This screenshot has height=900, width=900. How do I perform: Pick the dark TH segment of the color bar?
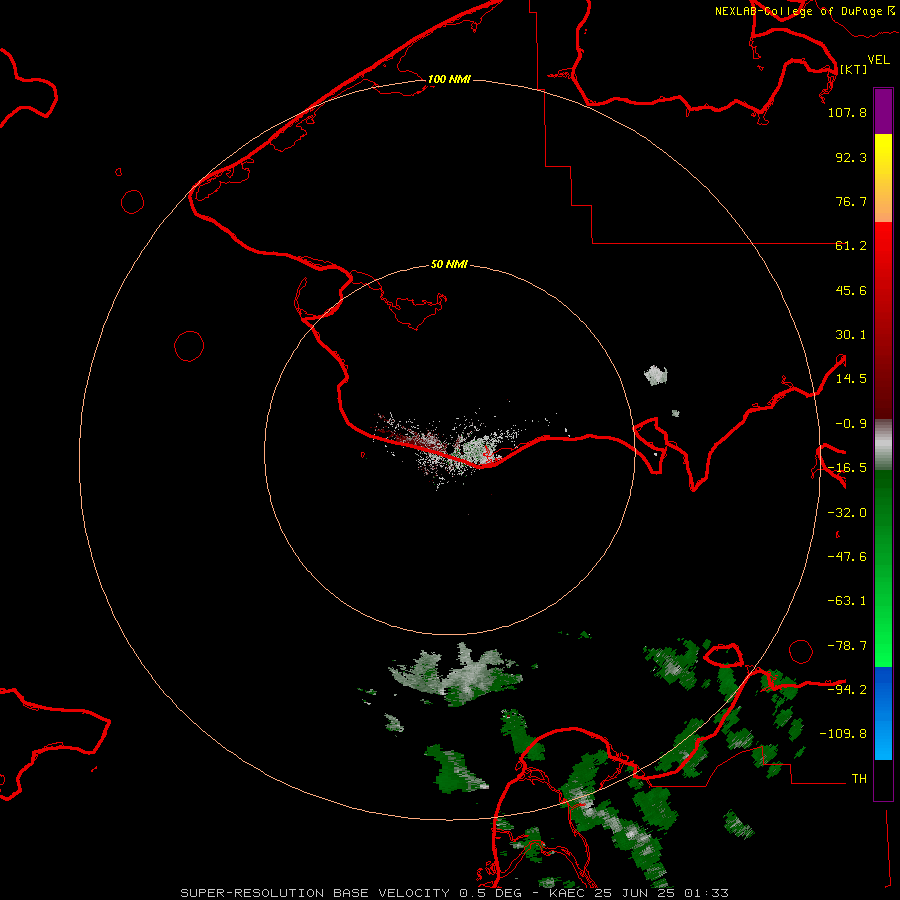(x=883, y=780)
